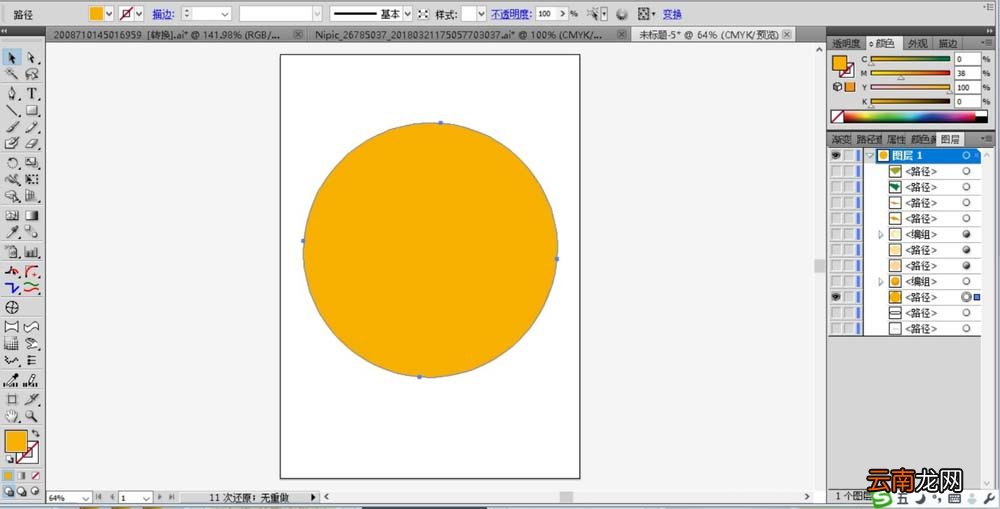Select the Scale tool

(32, 163)
